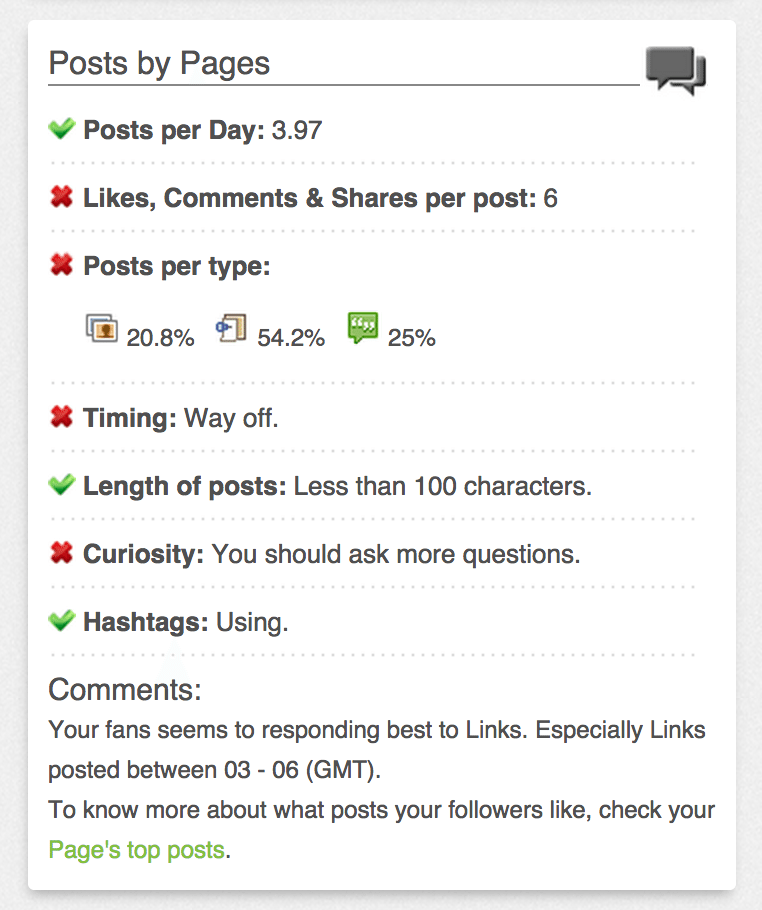The height and width of the screenshot is (910, 762).
Task: Select the 3.97 Posts per Day value
Action: pyautogui.click(x=295, y=129)
